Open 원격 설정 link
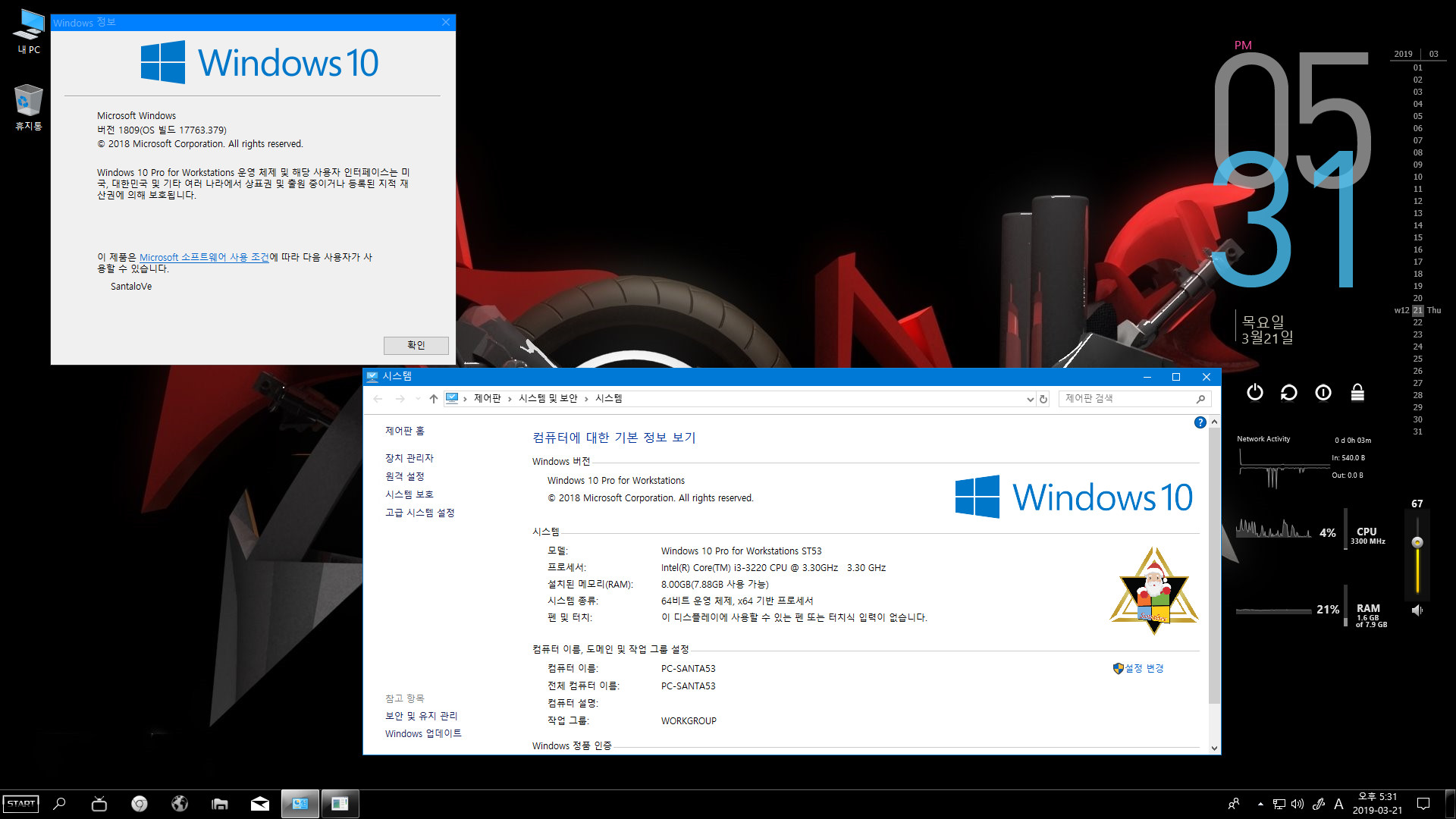Screen dimensions: 1456x819 tap(404, 476)
